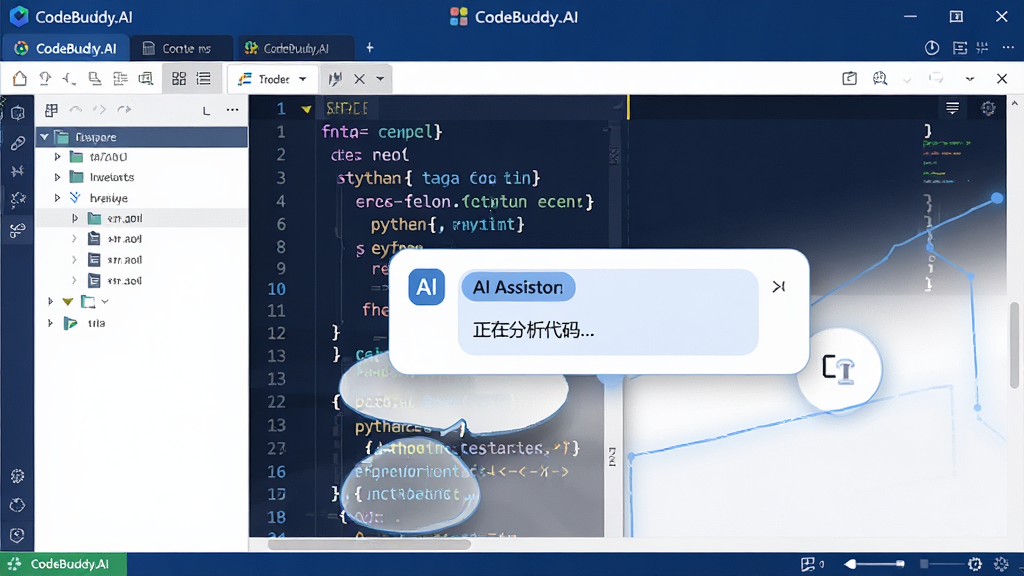Click the layout panel icon in tab bar
Screen dimensions: 1024x576
point(960,48)
